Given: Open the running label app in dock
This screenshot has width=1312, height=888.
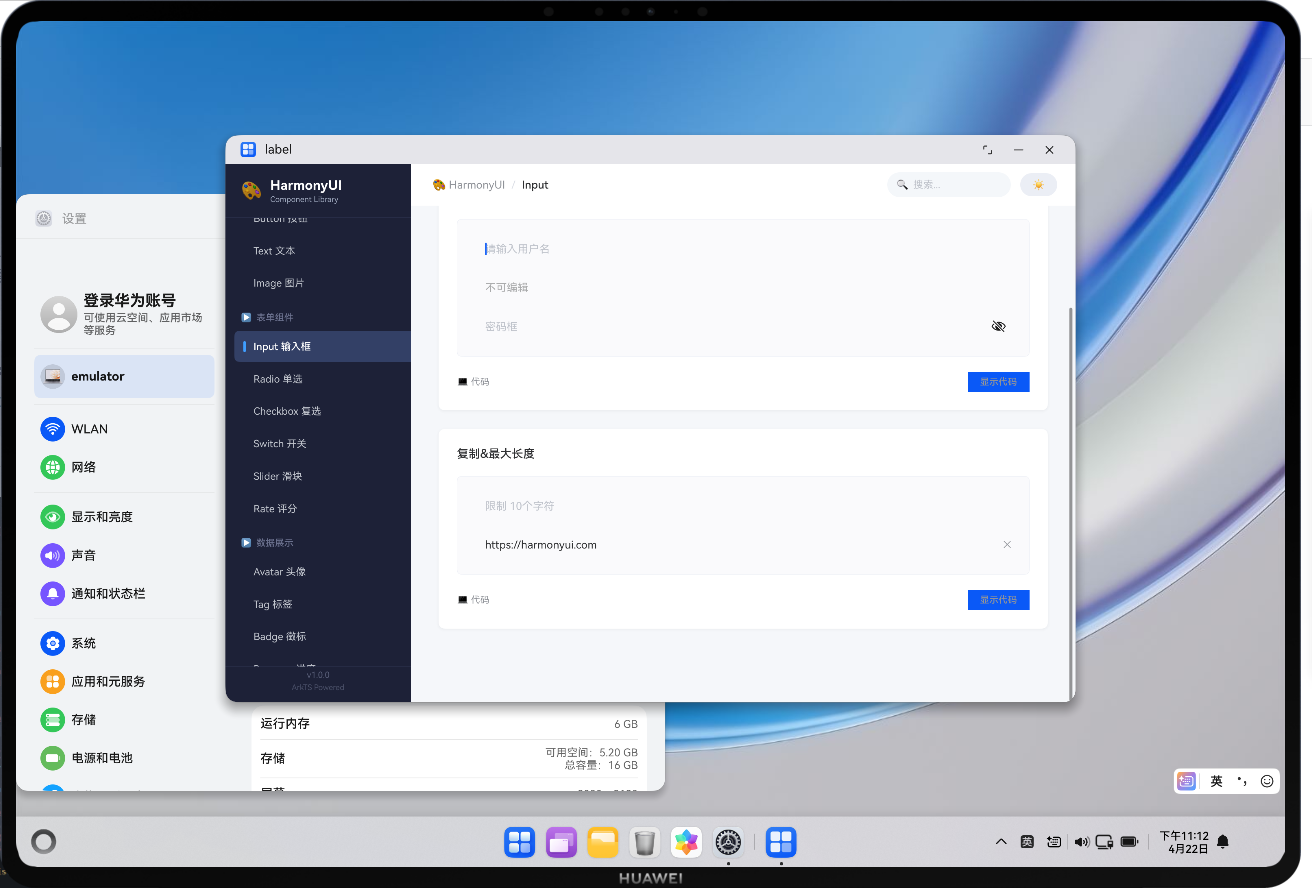Looking at the screenshot, I should (x=781, y=842).
